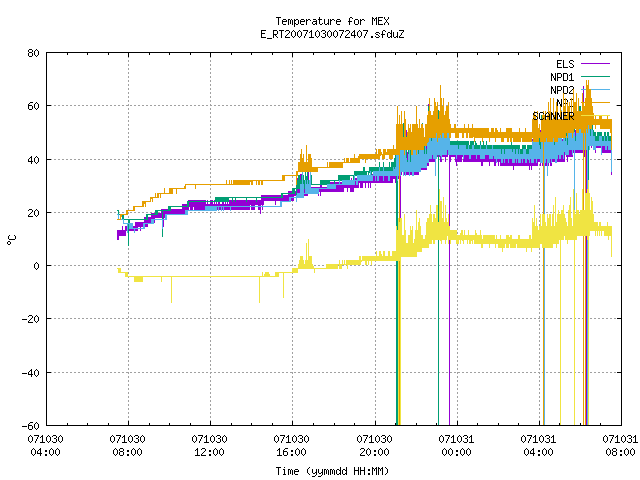Screen dimensions: 640x480
Task: Click x-axis tick label 071030 12:00
Action: coord(209,446)
